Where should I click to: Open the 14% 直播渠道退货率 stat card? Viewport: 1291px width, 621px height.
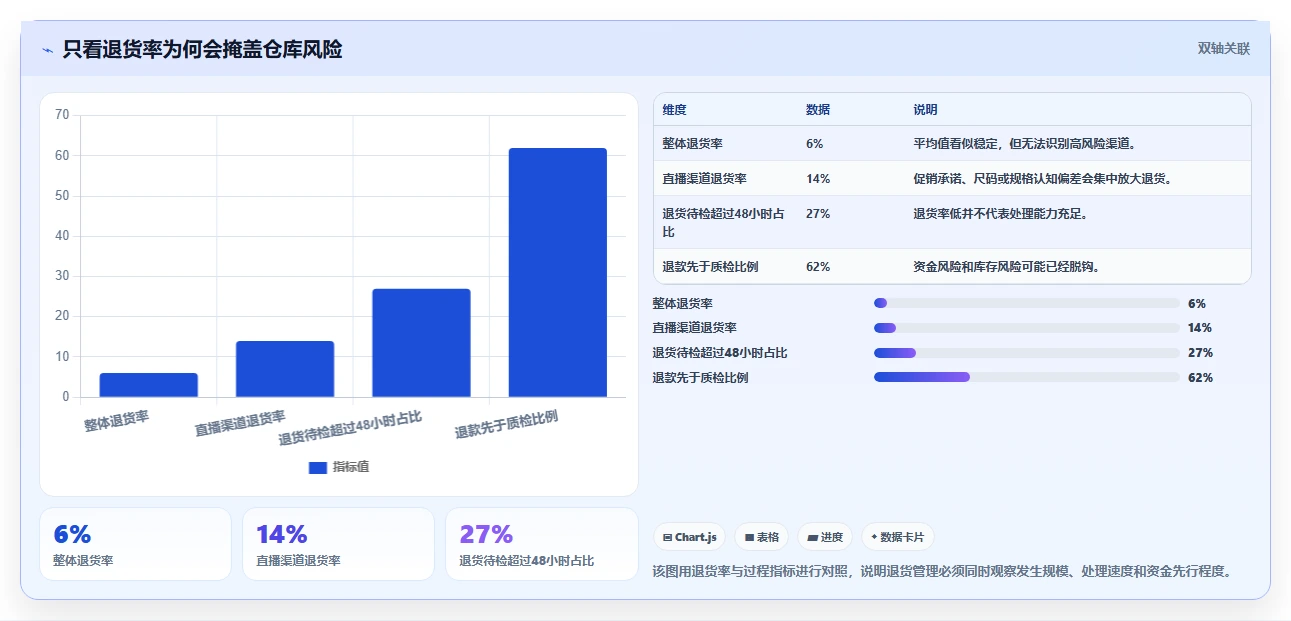pyautogui.click(x=338, y=544)
